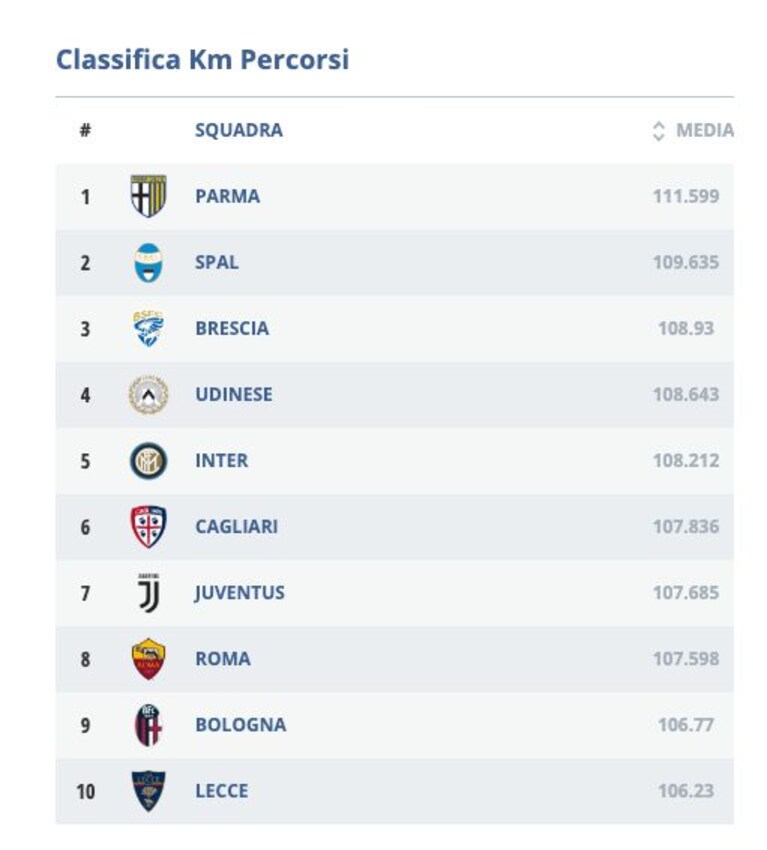Click the MEDIA column header
Image resolution: width=767 pixels, height=850 pixels.
tap(705, 130)
